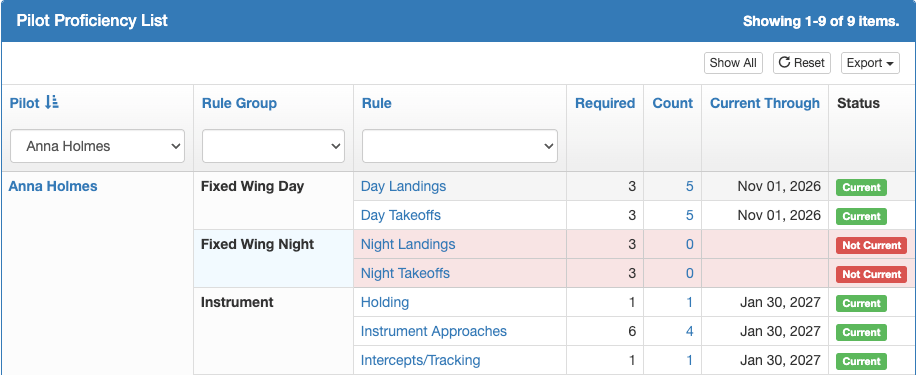The height and width of the screenshot is (375, 916).
Task: Open the Rule filter dropdown
Action: (460, 146)
